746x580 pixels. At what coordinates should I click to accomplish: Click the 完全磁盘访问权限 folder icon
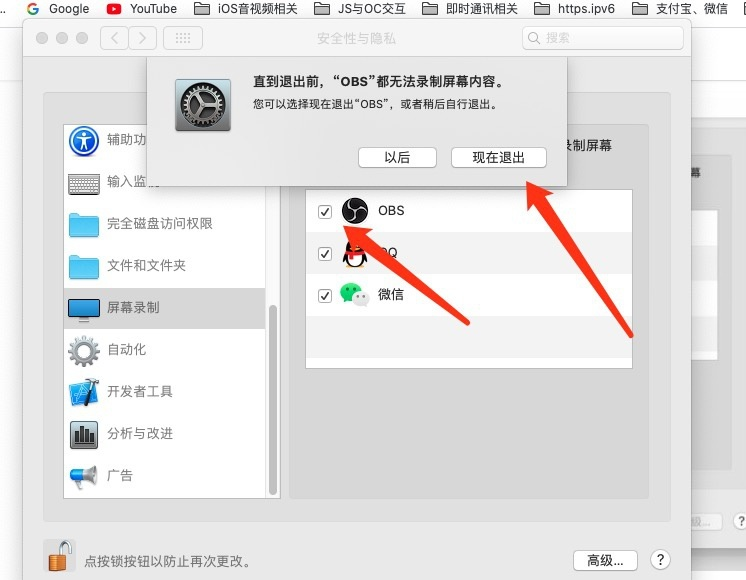click(x=84, y=225)
